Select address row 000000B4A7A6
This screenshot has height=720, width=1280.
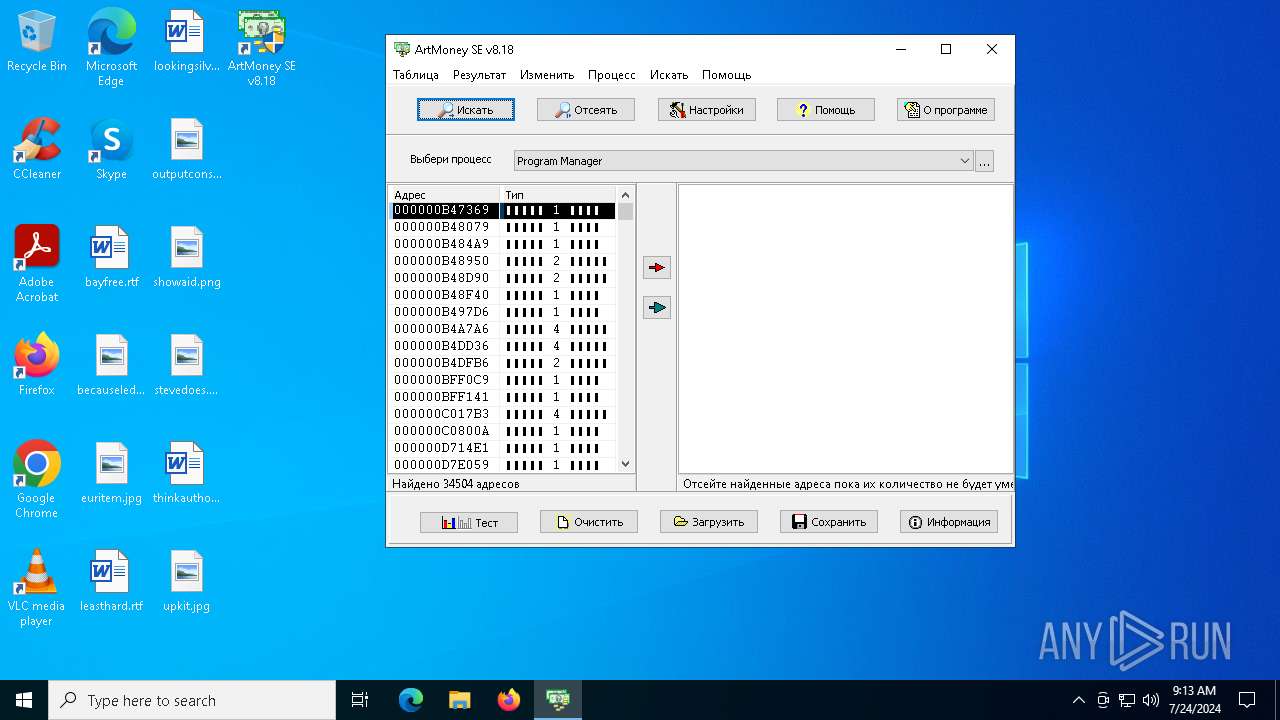(502, 330)
